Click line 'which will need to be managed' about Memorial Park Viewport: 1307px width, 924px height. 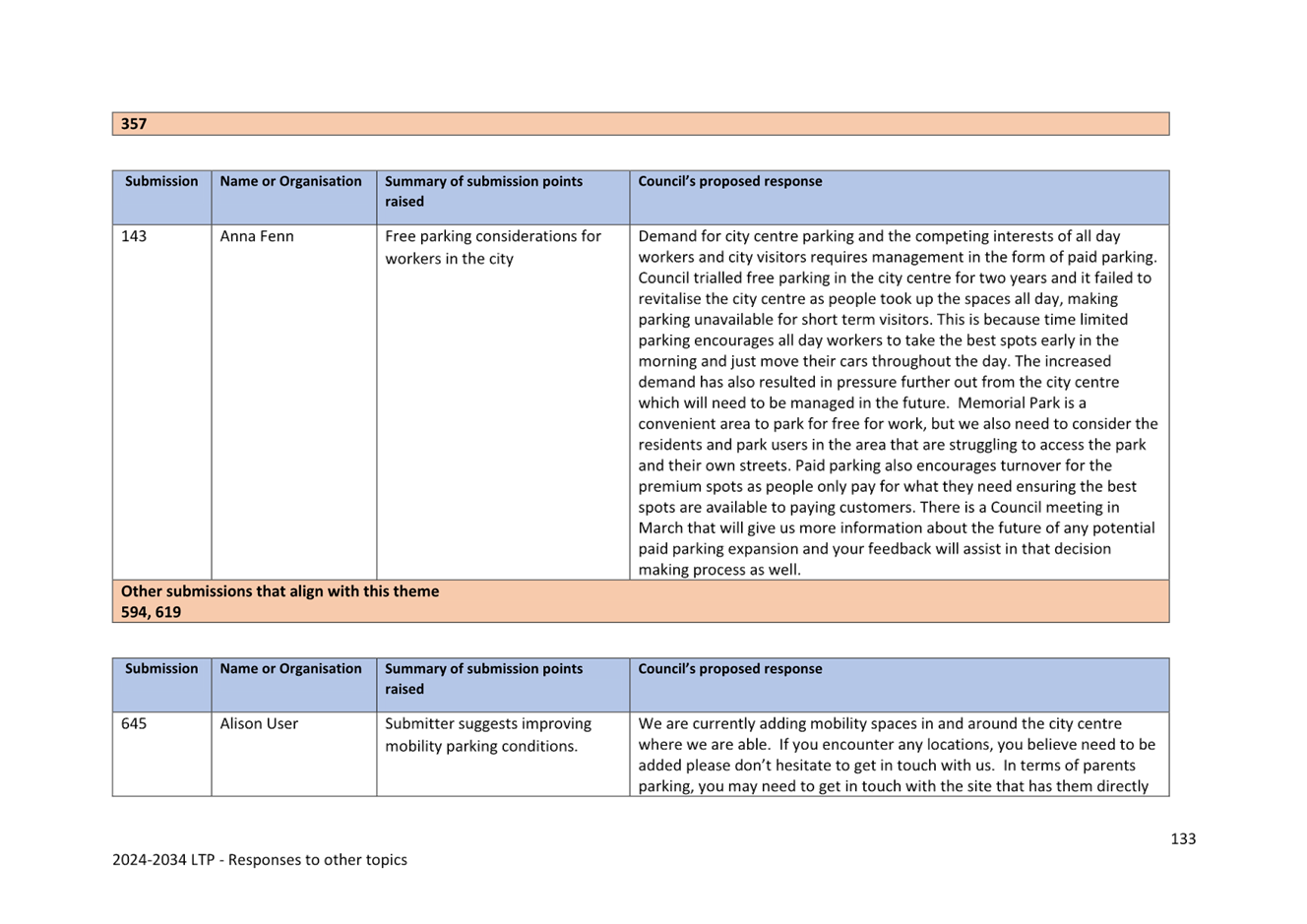click(862, 402)
